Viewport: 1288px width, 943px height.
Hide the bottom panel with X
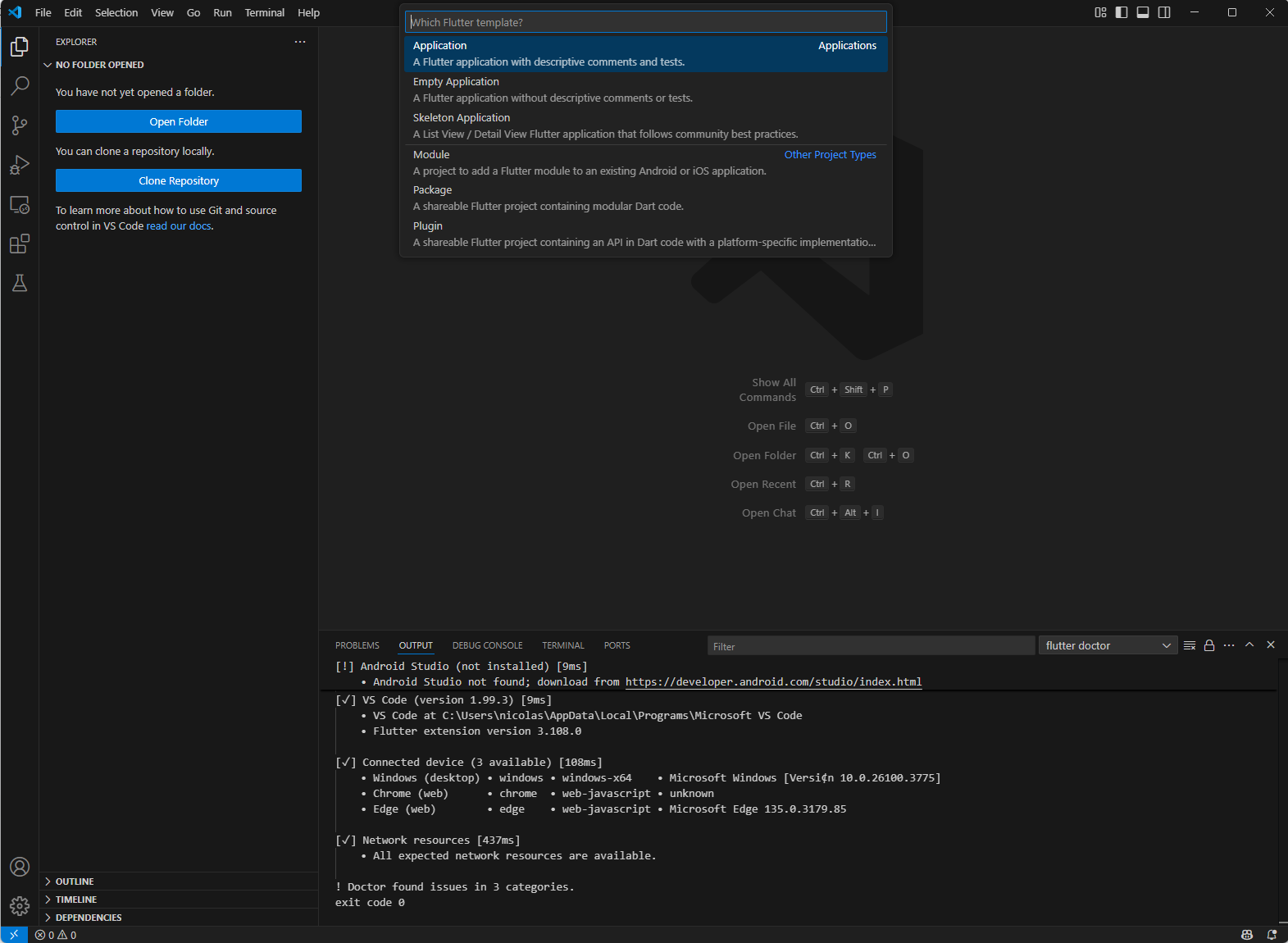(1271, 645)
